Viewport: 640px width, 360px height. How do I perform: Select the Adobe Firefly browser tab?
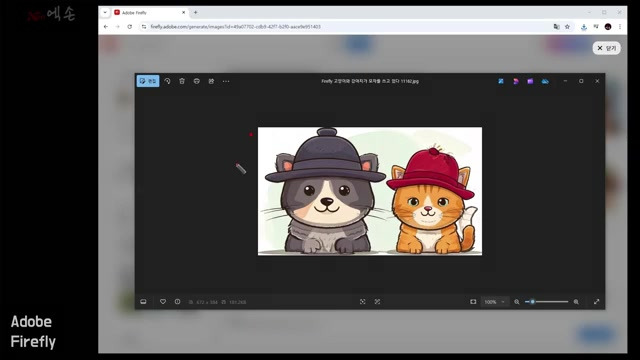[x=150, y=13]
